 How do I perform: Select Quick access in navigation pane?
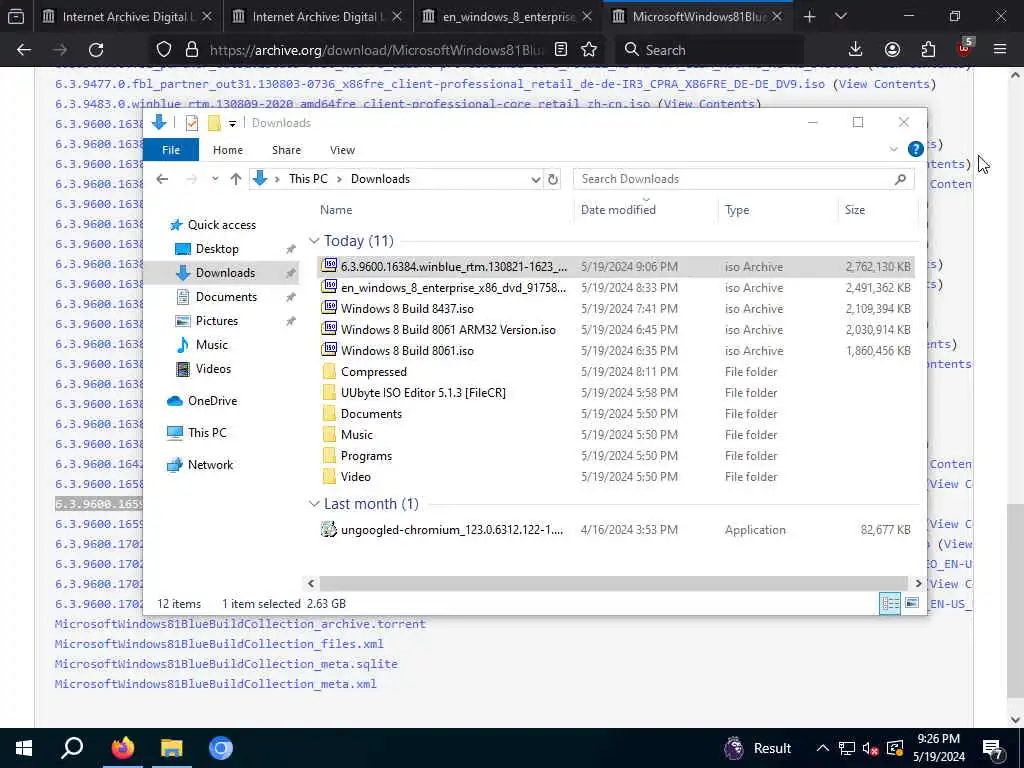(x=221, y=225)
